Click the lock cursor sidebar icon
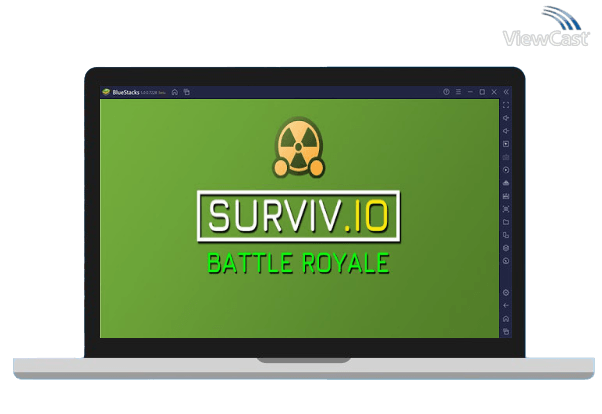The height and width of the screenshot is (414, 602). (506, 144)
